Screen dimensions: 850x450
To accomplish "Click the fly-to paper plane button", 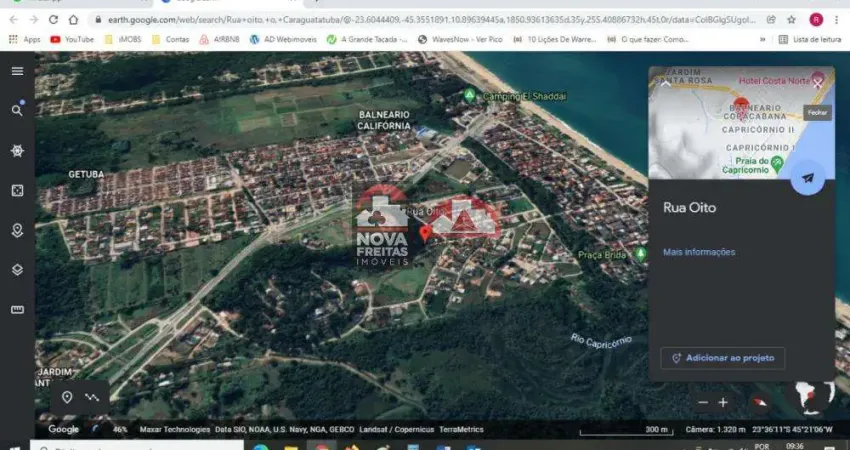I will pyautogui.click(x=807, y=178).
